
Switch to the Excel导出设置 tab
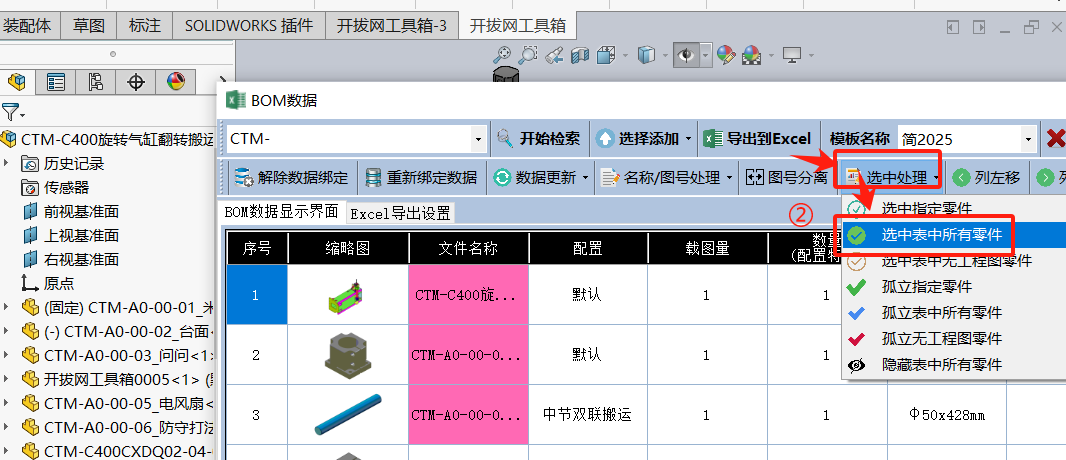(x=400, y=213)
